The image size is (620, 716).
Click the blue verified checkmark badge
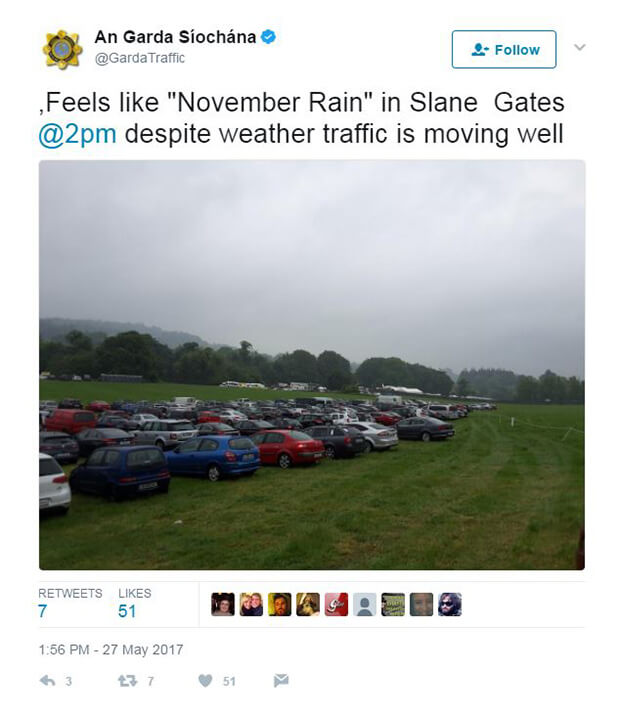point(268,37)
